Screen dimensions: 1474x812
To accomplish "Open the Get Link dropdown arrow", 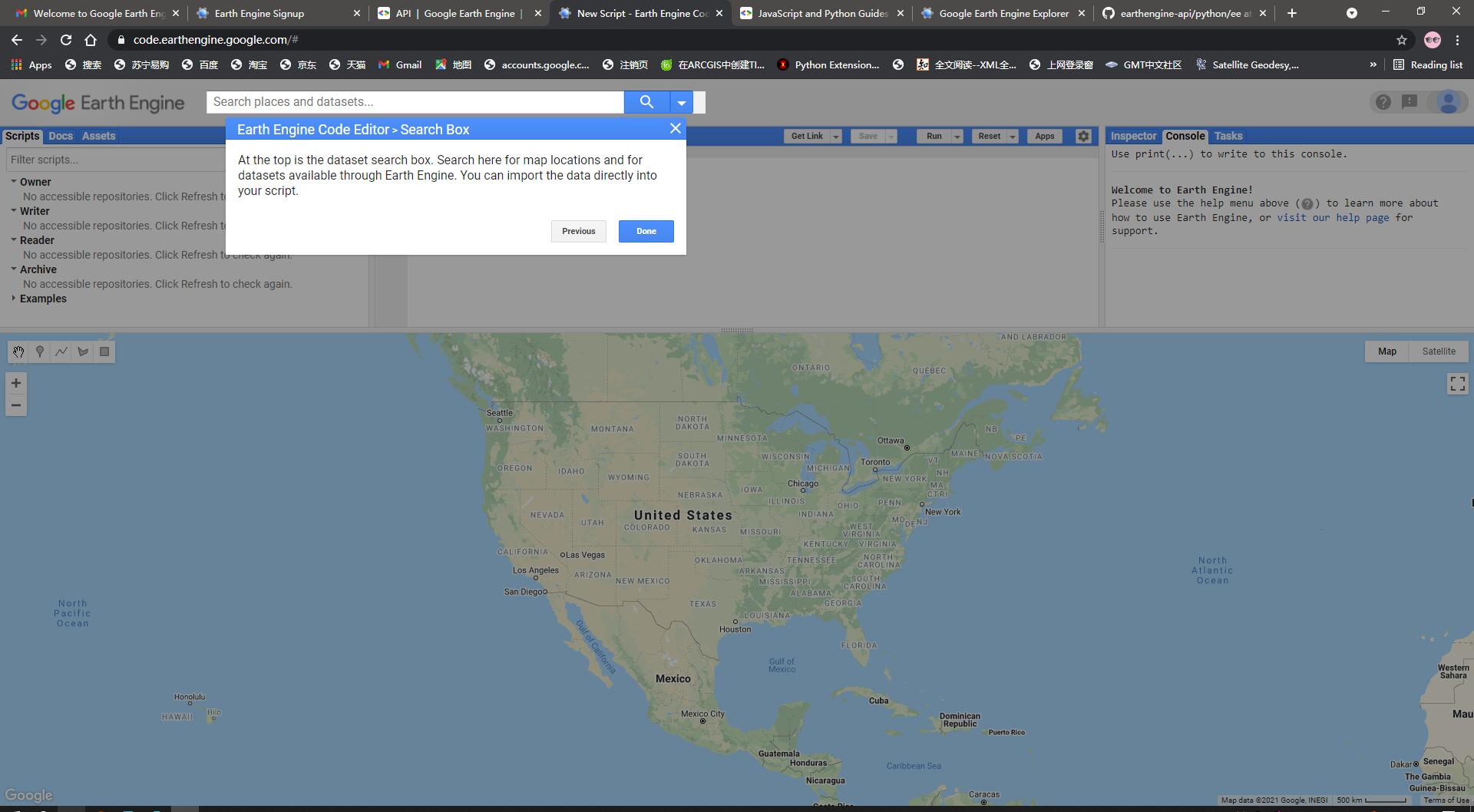I will (x=836, y=137).
